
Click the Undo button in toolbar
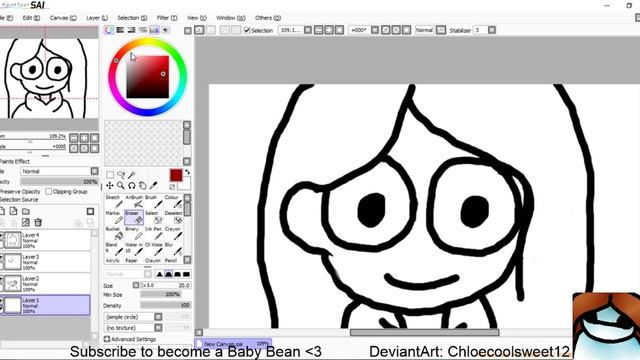199,30
